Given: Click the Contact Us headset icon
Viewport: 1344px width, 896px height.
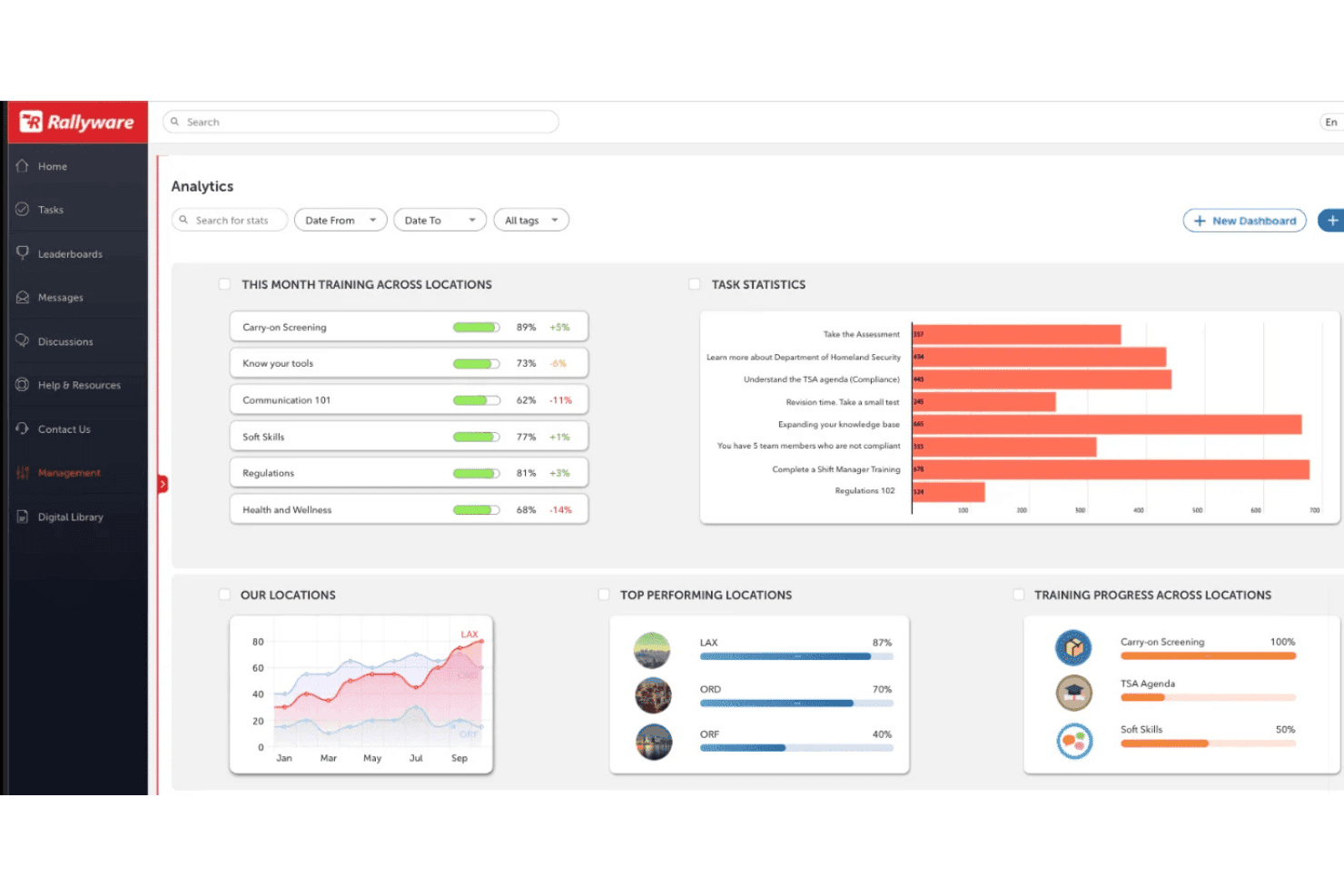Looking at the screenshot, I should (23, 428).
